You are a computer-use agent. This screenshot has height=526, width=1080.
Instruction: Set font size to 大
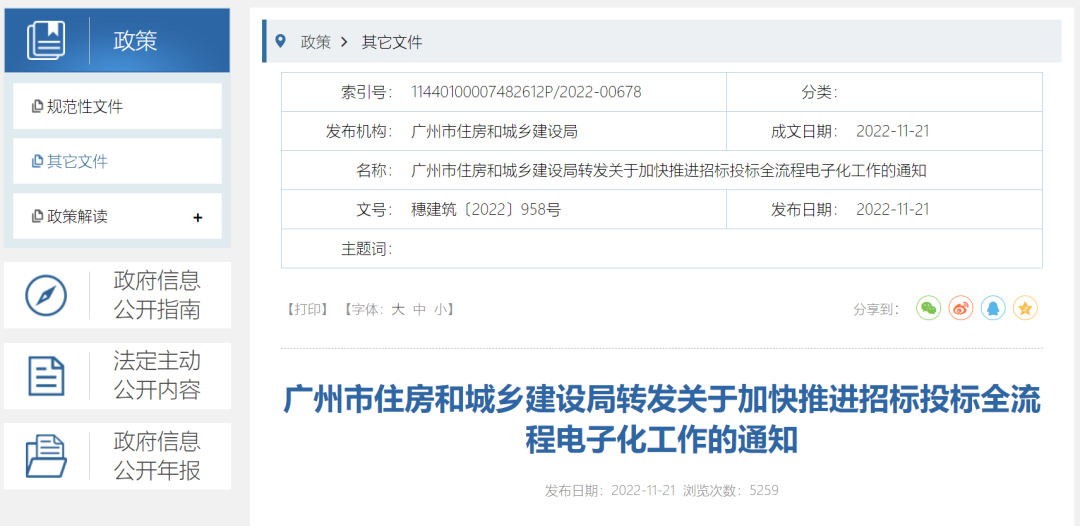click(x=397, y=310)
